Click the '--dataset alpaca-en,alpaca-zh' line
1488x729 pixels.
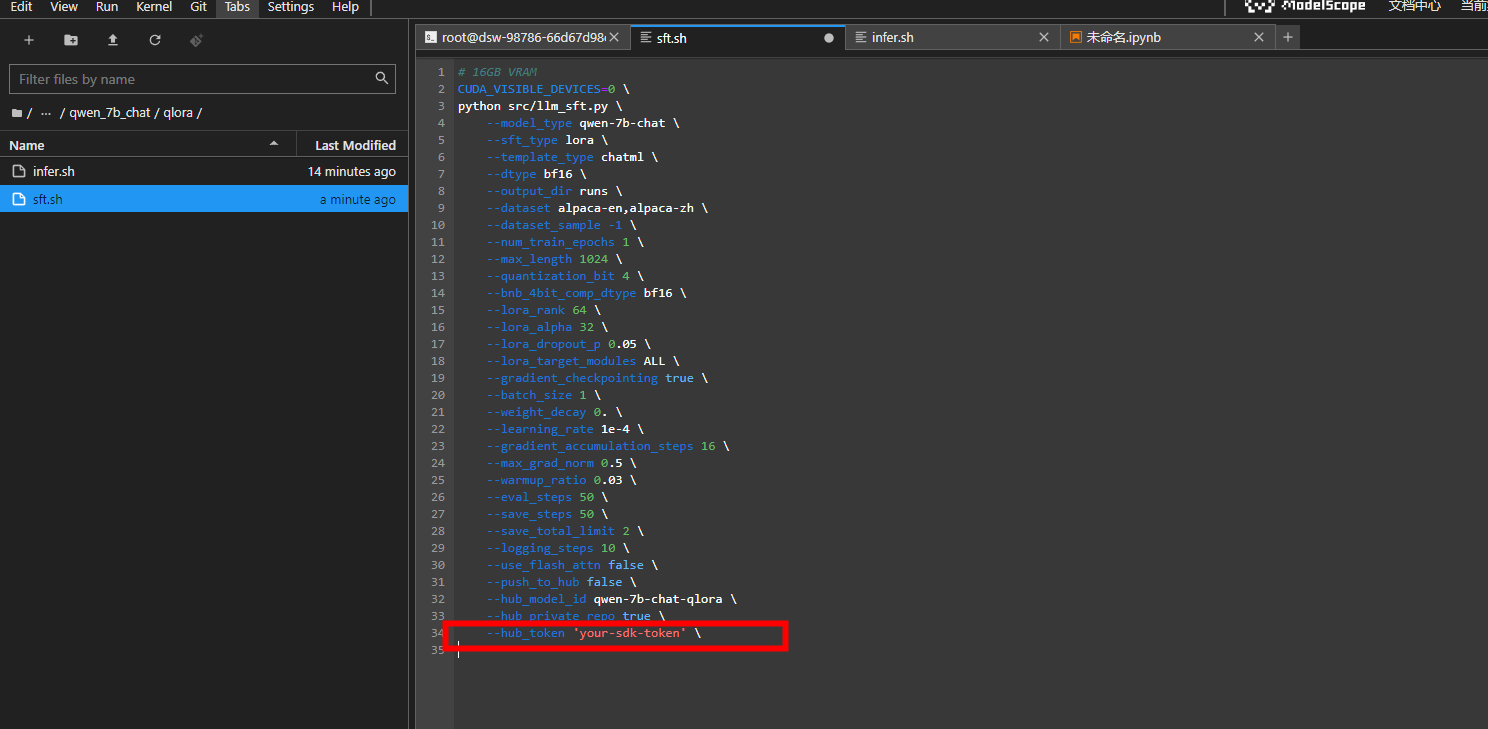[597, 208]
